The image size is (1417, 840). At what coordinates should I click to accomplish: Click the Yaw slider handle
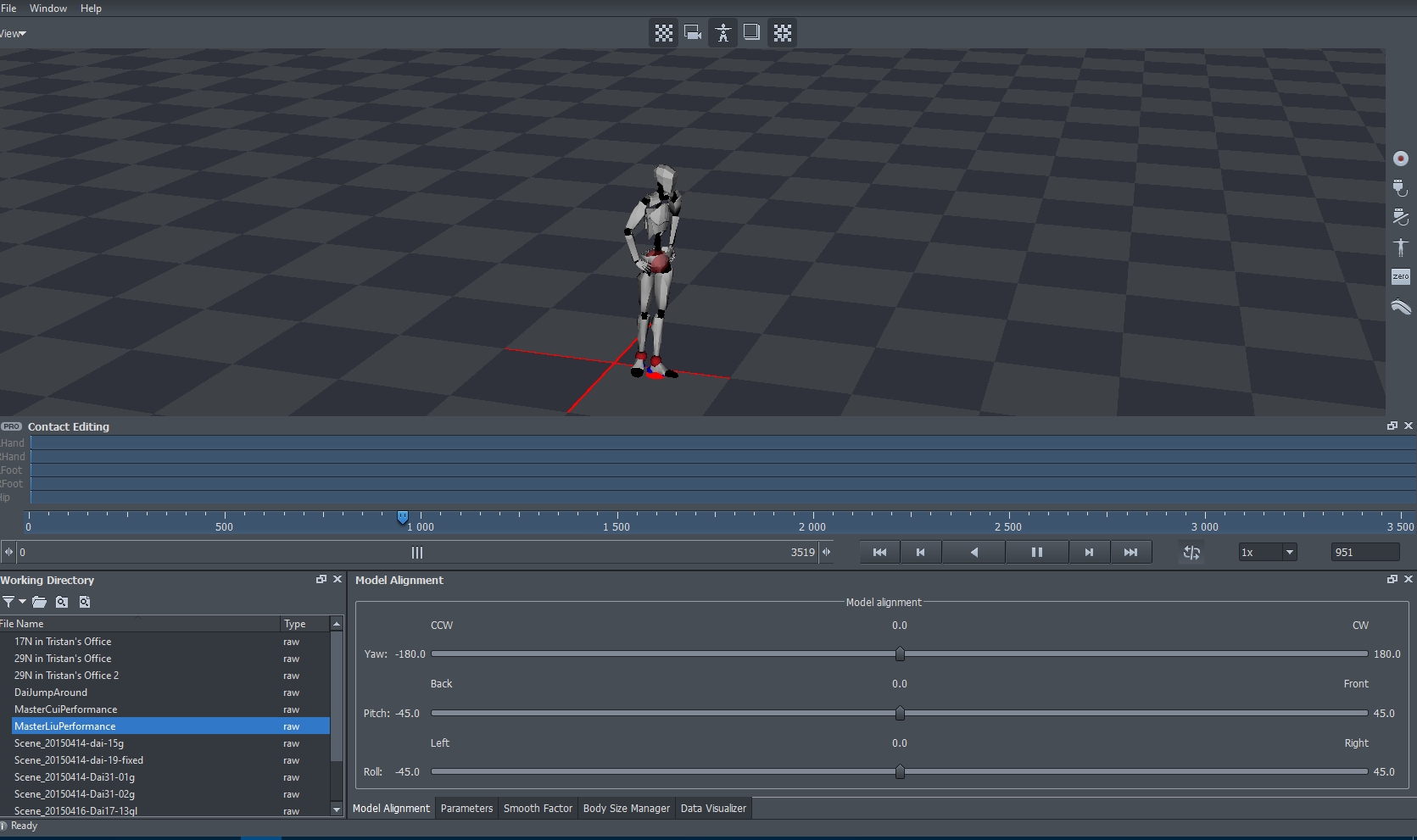tap(900, 654)
